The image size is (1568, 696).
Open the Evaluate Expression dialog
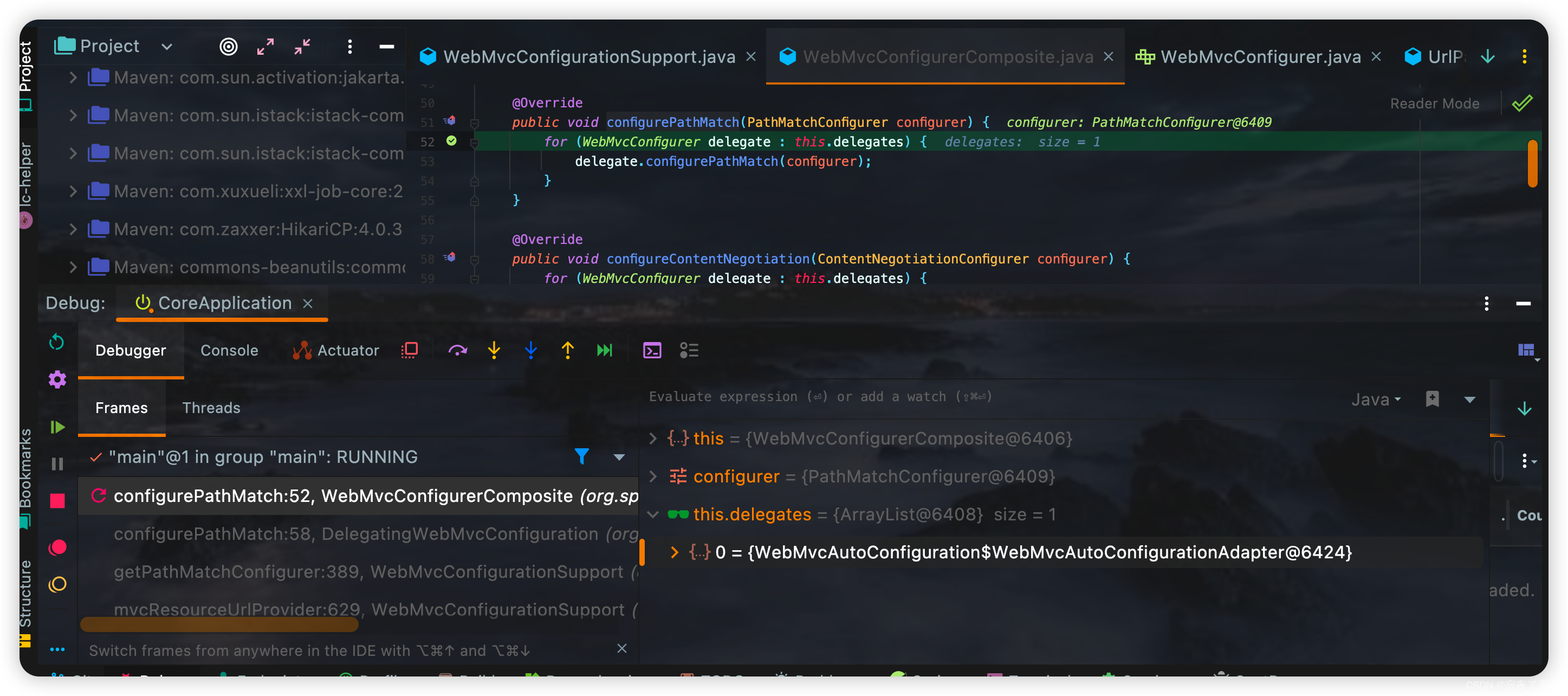(652, 350)
